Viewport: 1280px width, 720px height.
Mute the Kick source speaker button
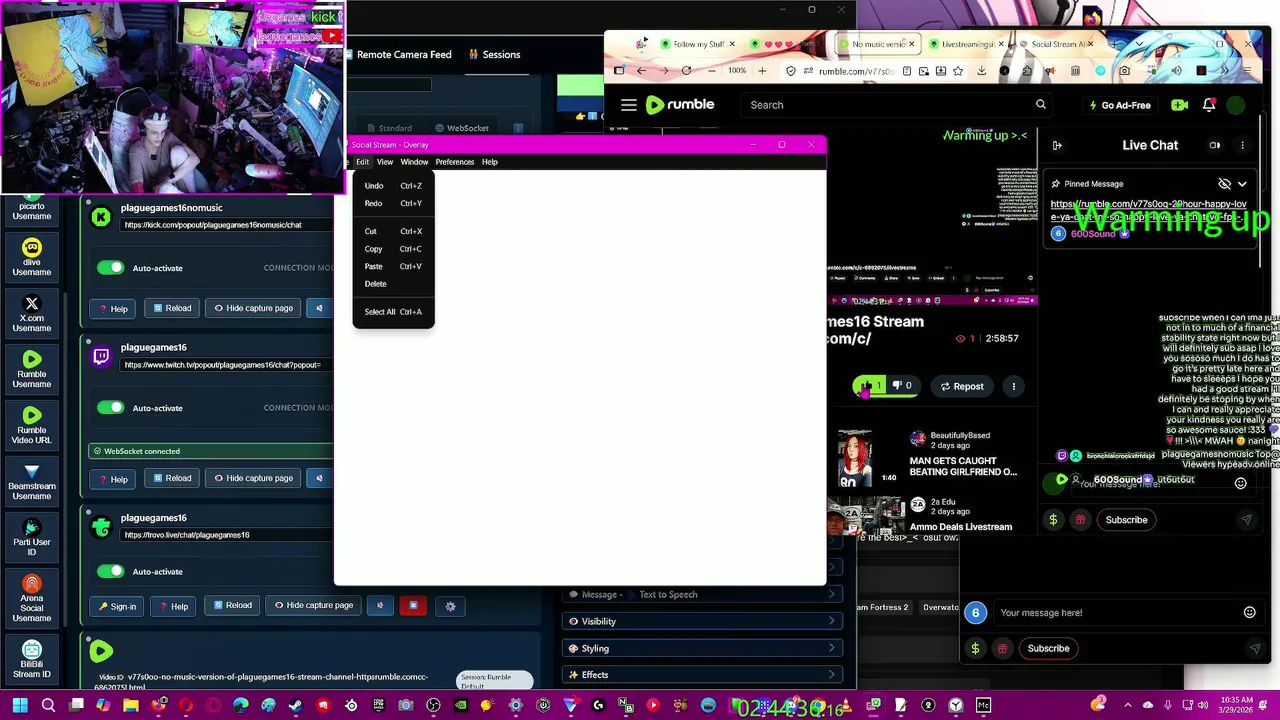click(320, 308)
